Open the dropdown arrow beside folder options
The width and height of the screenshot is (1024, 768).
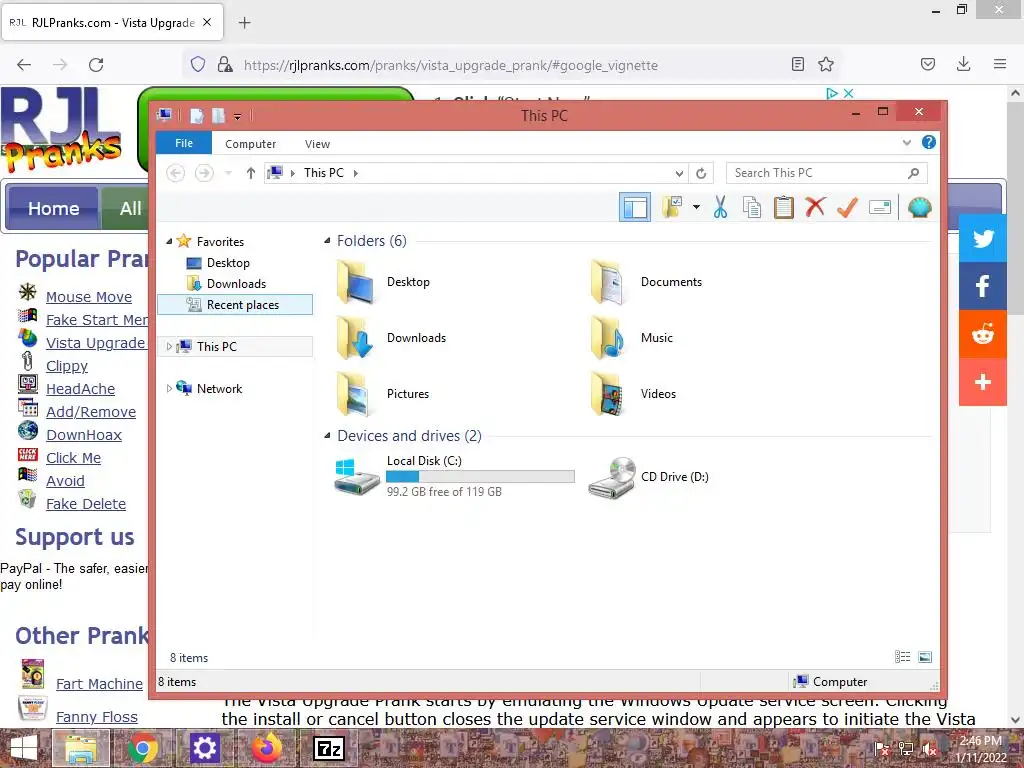(696, 208)
